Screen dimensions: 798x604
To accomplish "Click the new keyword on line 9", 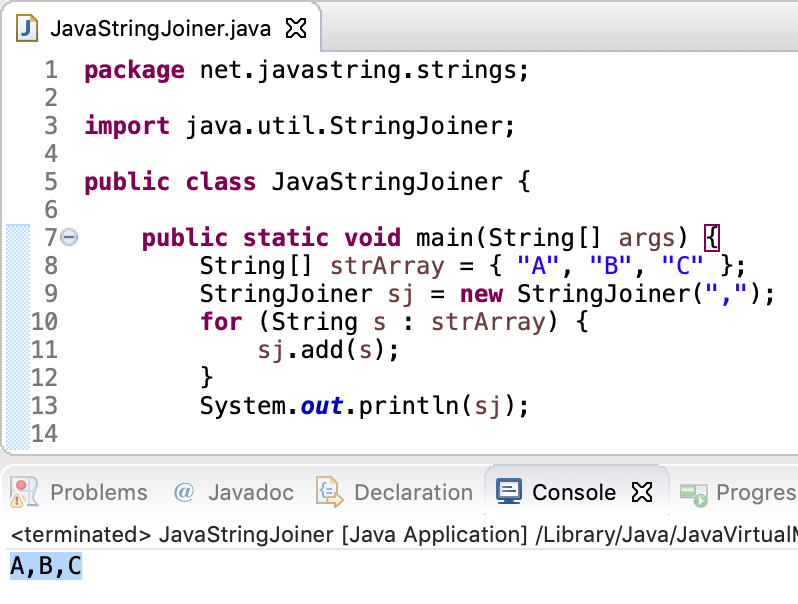I will tap(481, 295).
